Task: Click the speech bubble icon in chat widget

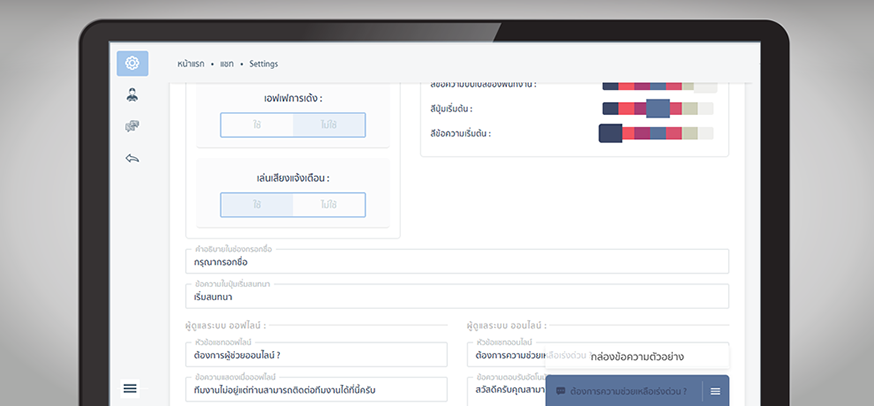Action: tap(561, 392)
